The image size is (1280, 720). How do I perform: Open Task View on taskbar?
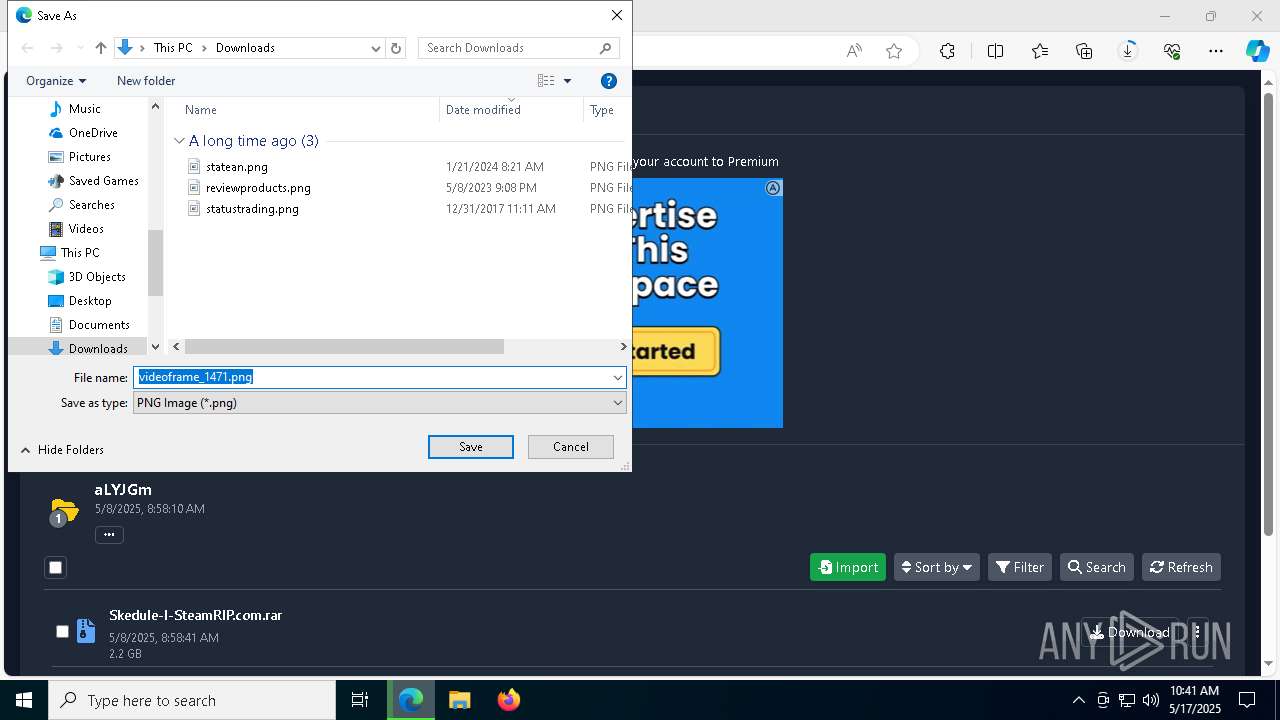click(360, 700)
